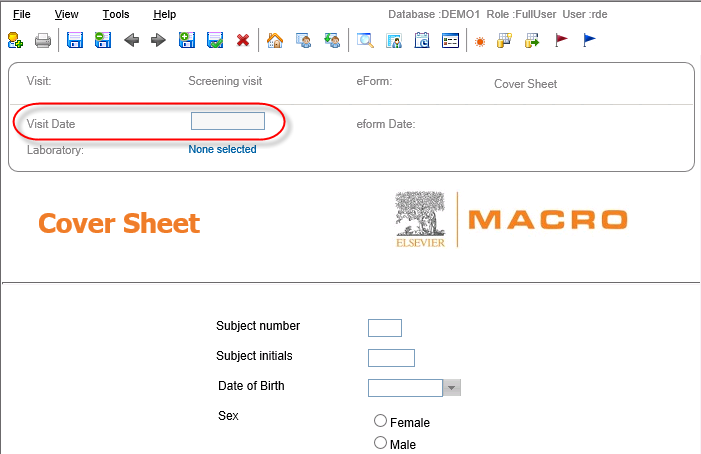
Task: Open the Date of Birth dropdown arrow
Action: pos(452,388)
